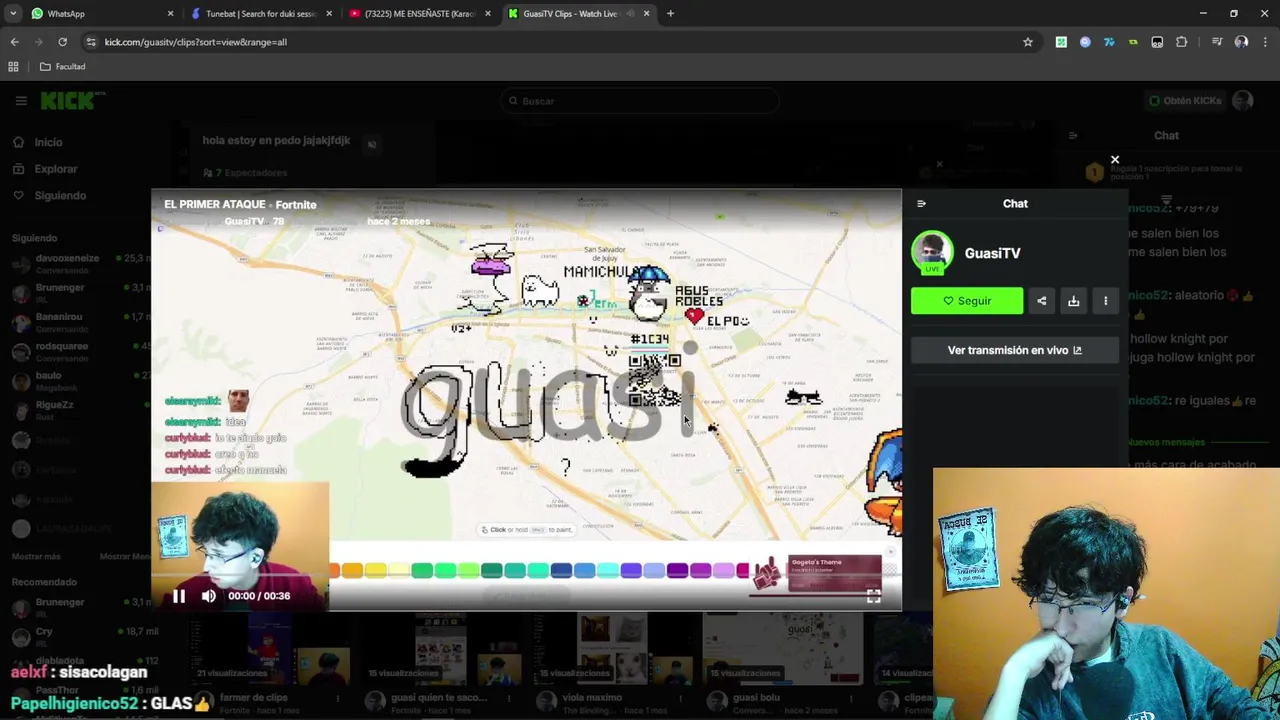Click the address bar URL

196,42
